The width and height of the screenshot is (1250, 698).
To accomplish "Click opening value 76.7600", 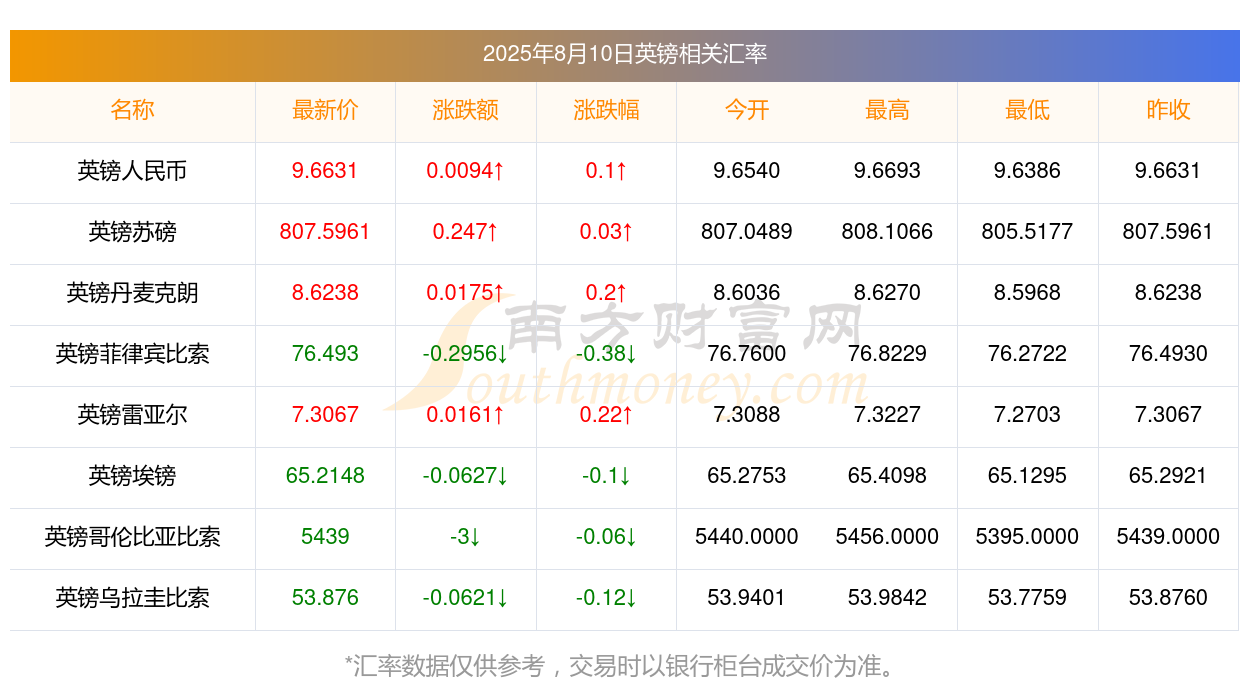I will (747, 354).
